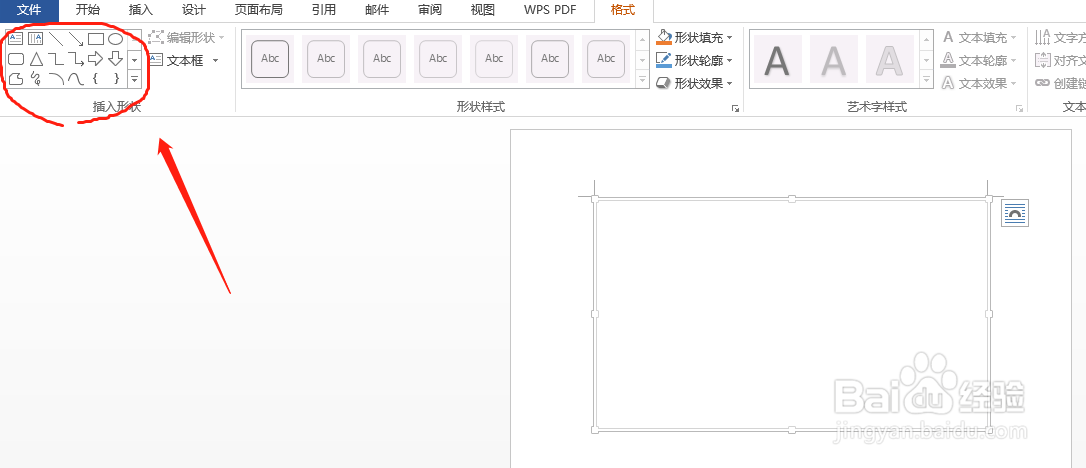Pick the arrow line shape
1086x468 pixels.
(75, 39)
